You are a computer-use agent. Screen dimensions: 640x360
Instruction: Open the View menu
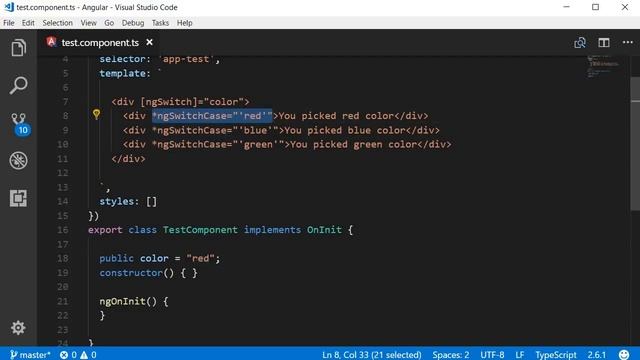point(89,23)
